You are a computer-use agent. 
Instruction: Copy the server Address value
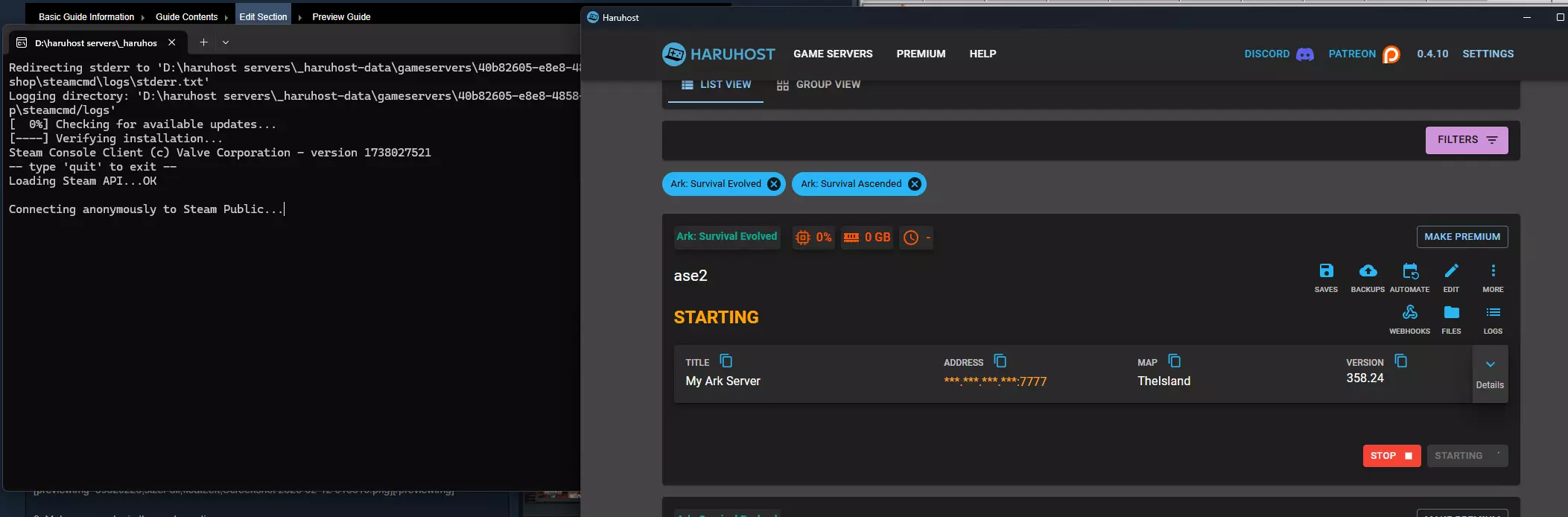(1000, 361)
